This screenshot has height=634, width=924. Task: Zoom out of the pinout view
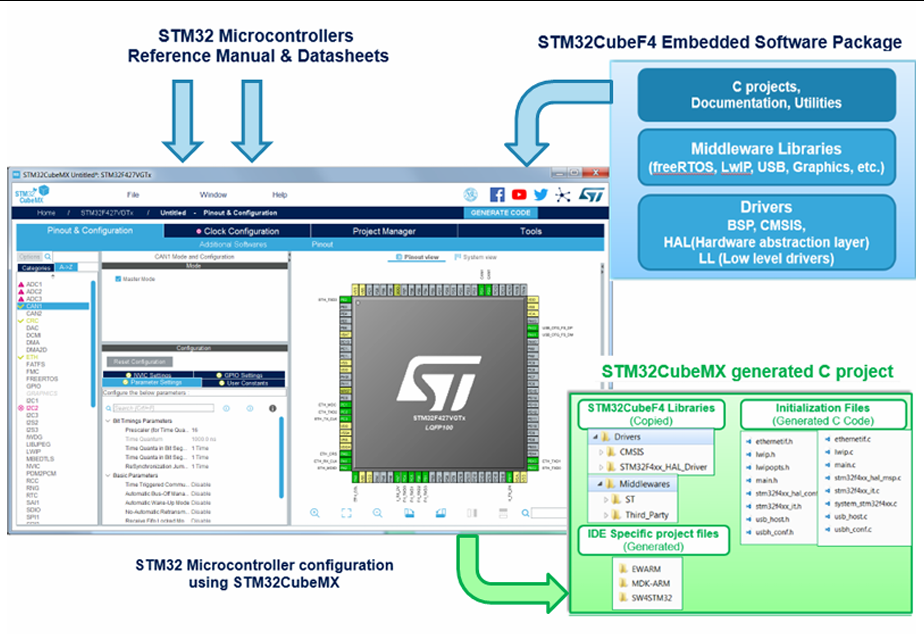[378, 513]
